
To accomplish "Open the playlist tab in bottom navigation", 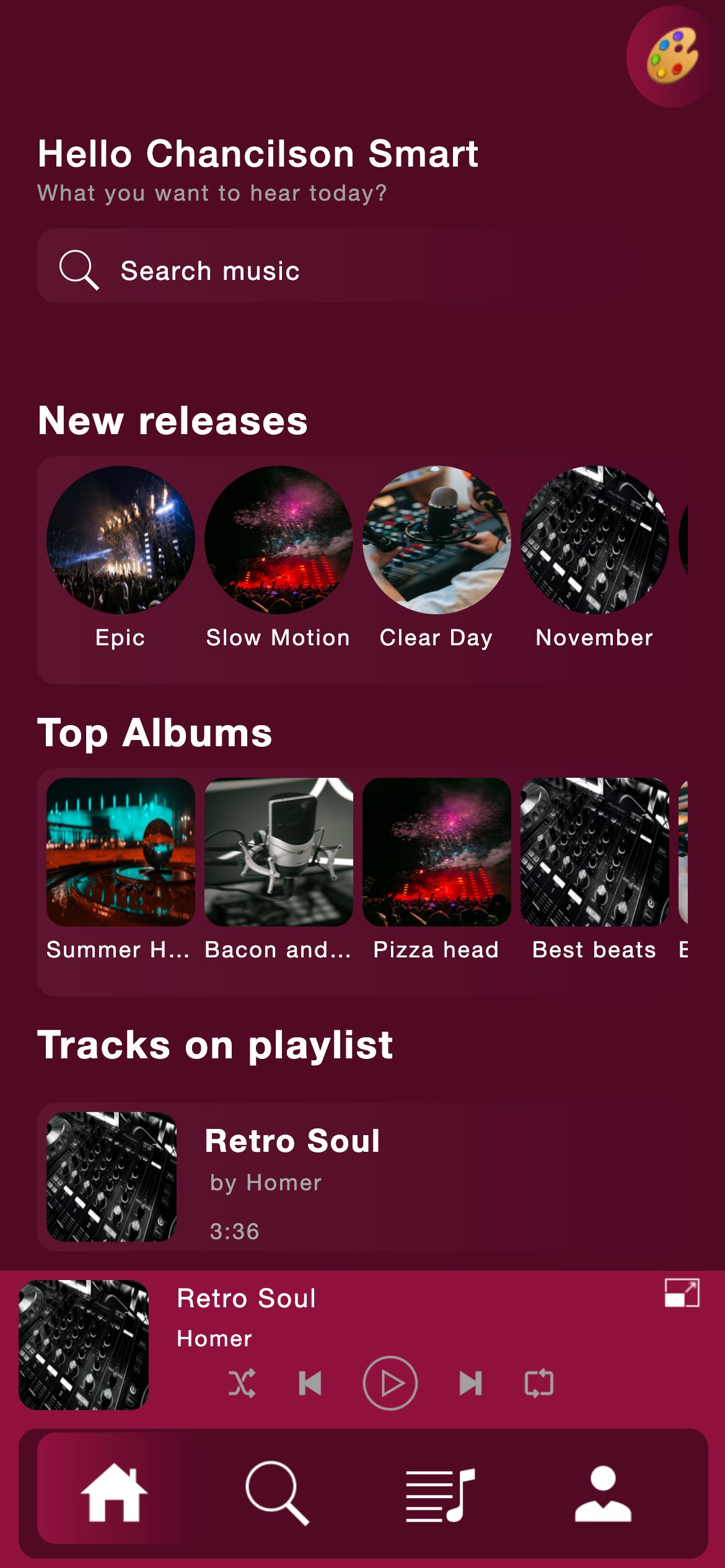I will click(x=440, y=1494).
